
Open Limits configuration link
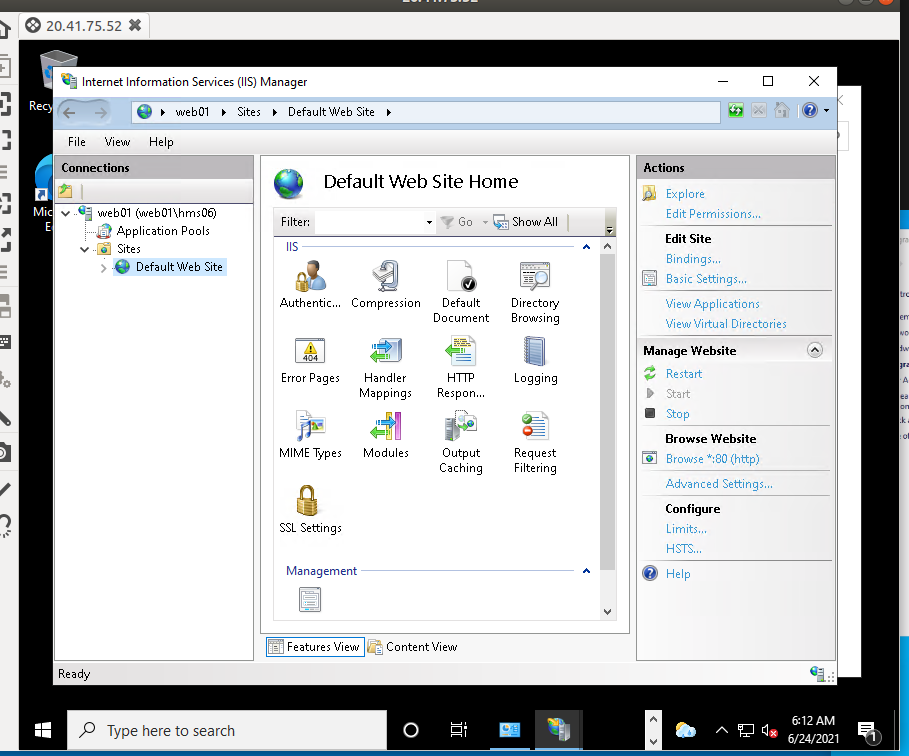686,529
